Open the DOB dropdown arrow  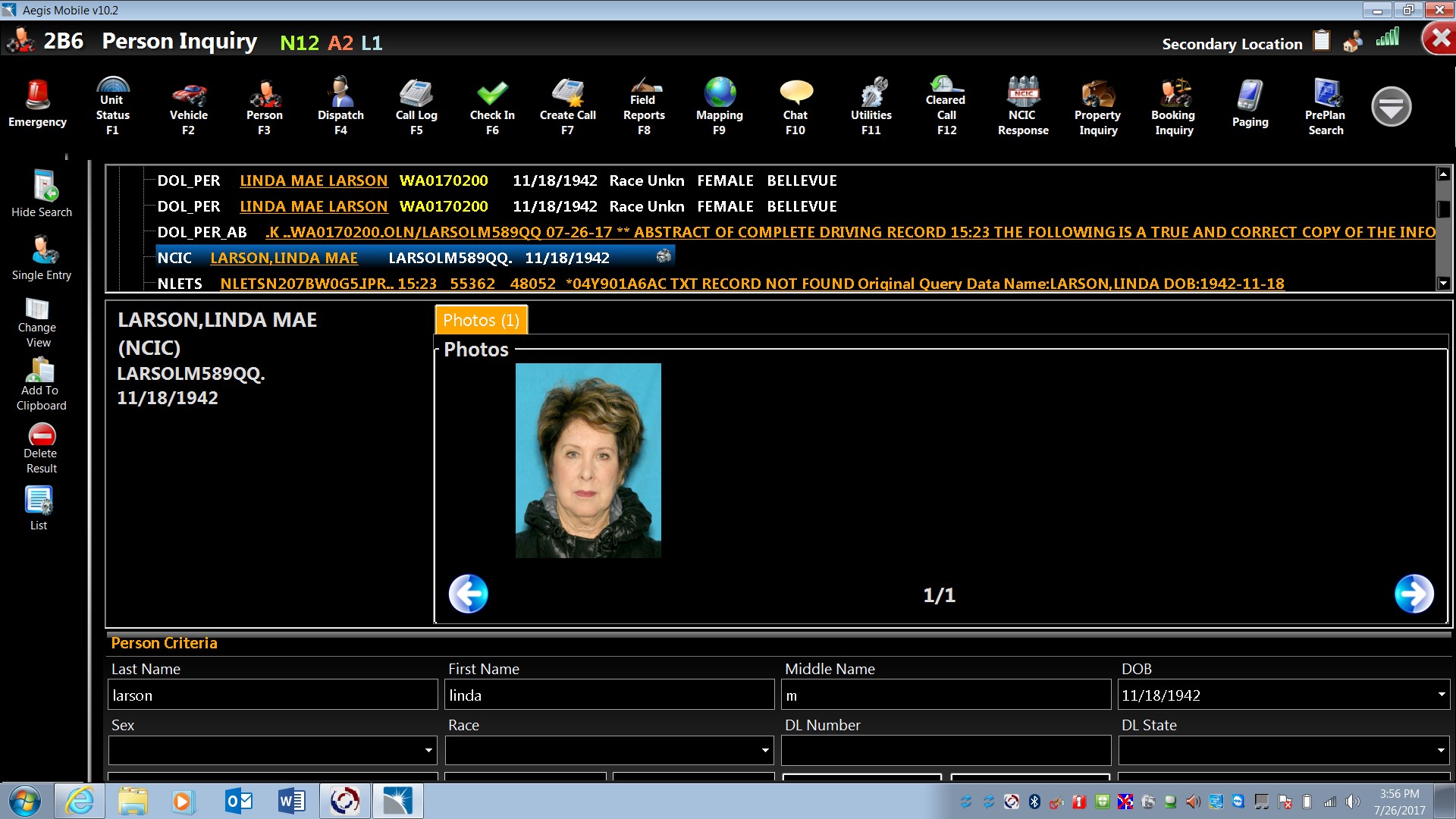coord(1440,695)
